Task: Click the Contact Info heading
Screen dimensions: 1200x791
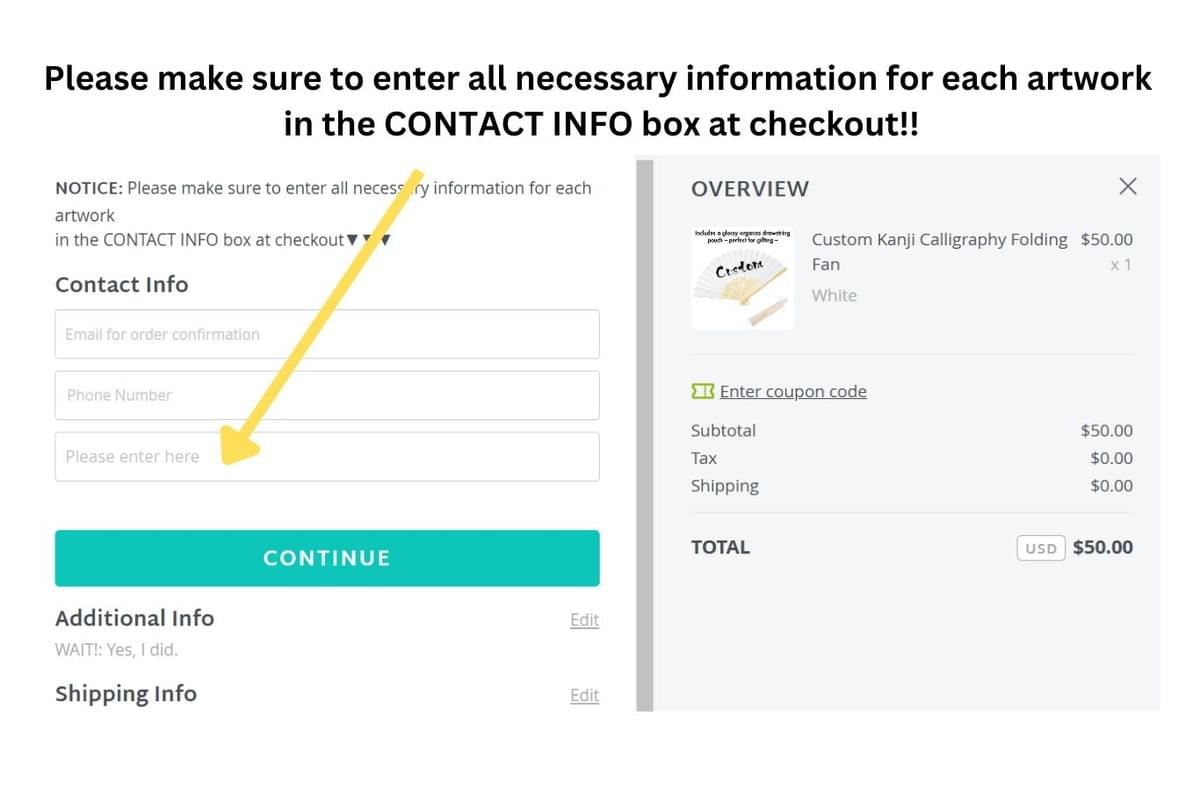Action: tap(121, 284)
